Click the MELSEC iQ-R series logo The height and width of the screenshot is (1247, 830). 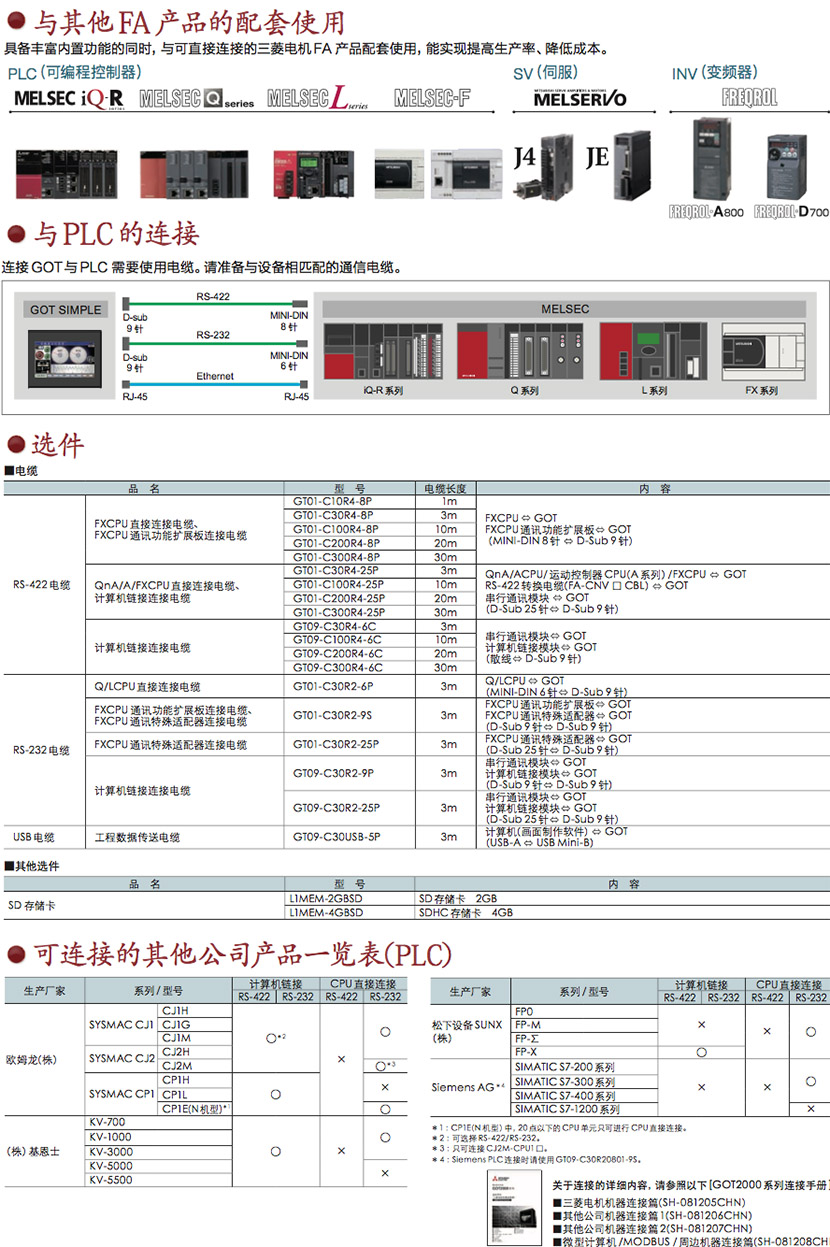coord(68,98)
